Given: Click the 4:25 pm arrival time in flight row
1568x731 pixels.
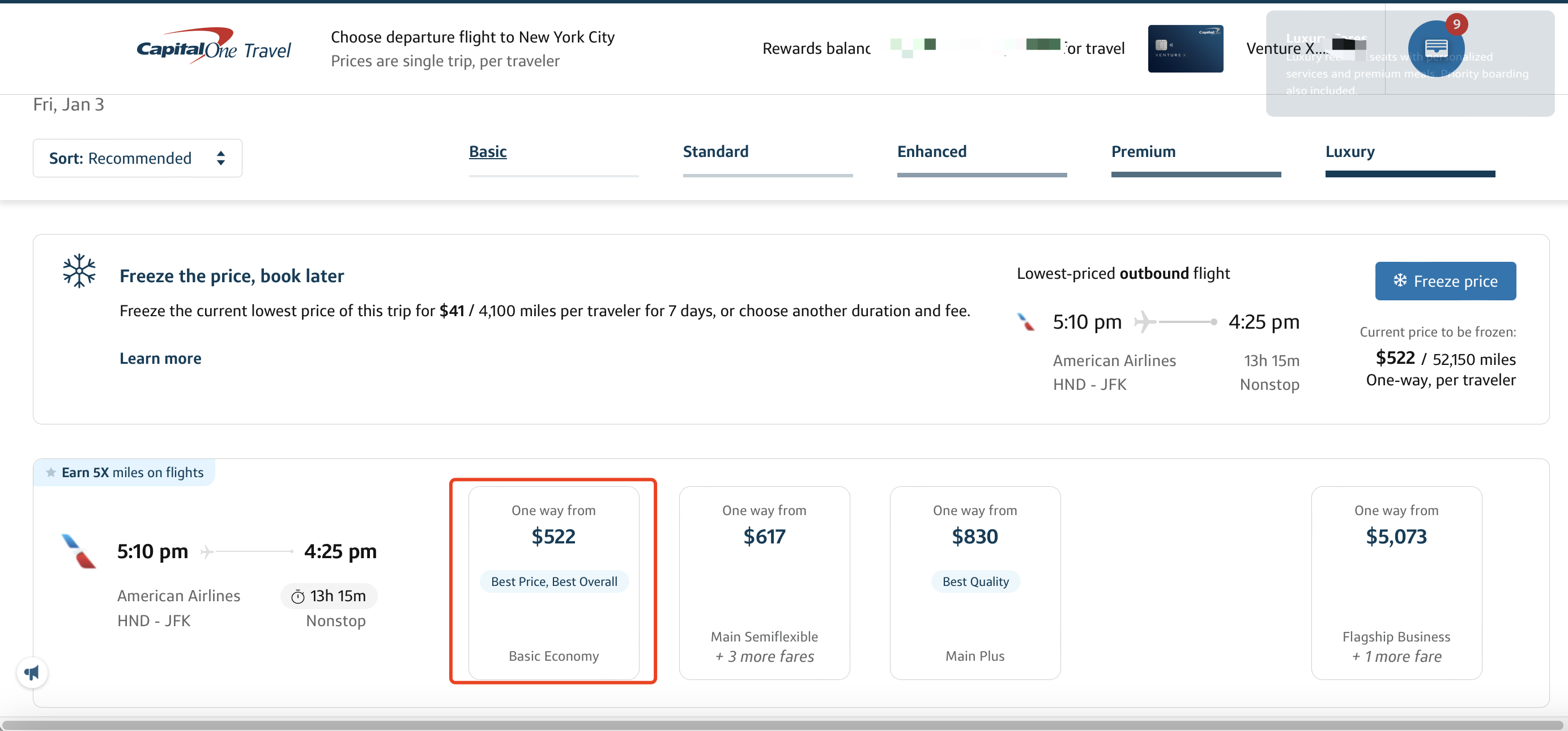Looking at the screenshot, I should pyautogui.click(x=340, y=551).
